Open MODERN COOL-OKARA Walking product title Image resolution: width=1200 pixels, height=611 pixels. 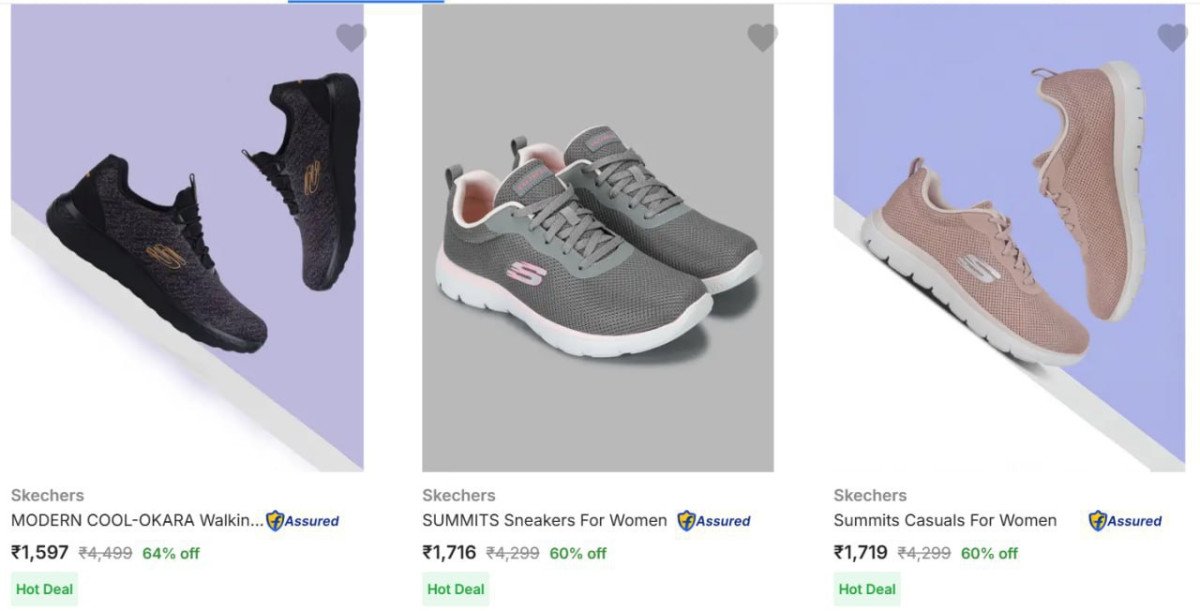(x=137, y=521)
